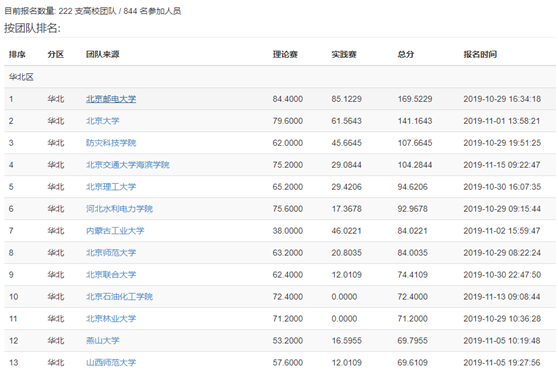The width and height of the screenshot is (558, 371).
Task: Click theory score 62.0000
Action: [288, 143]
